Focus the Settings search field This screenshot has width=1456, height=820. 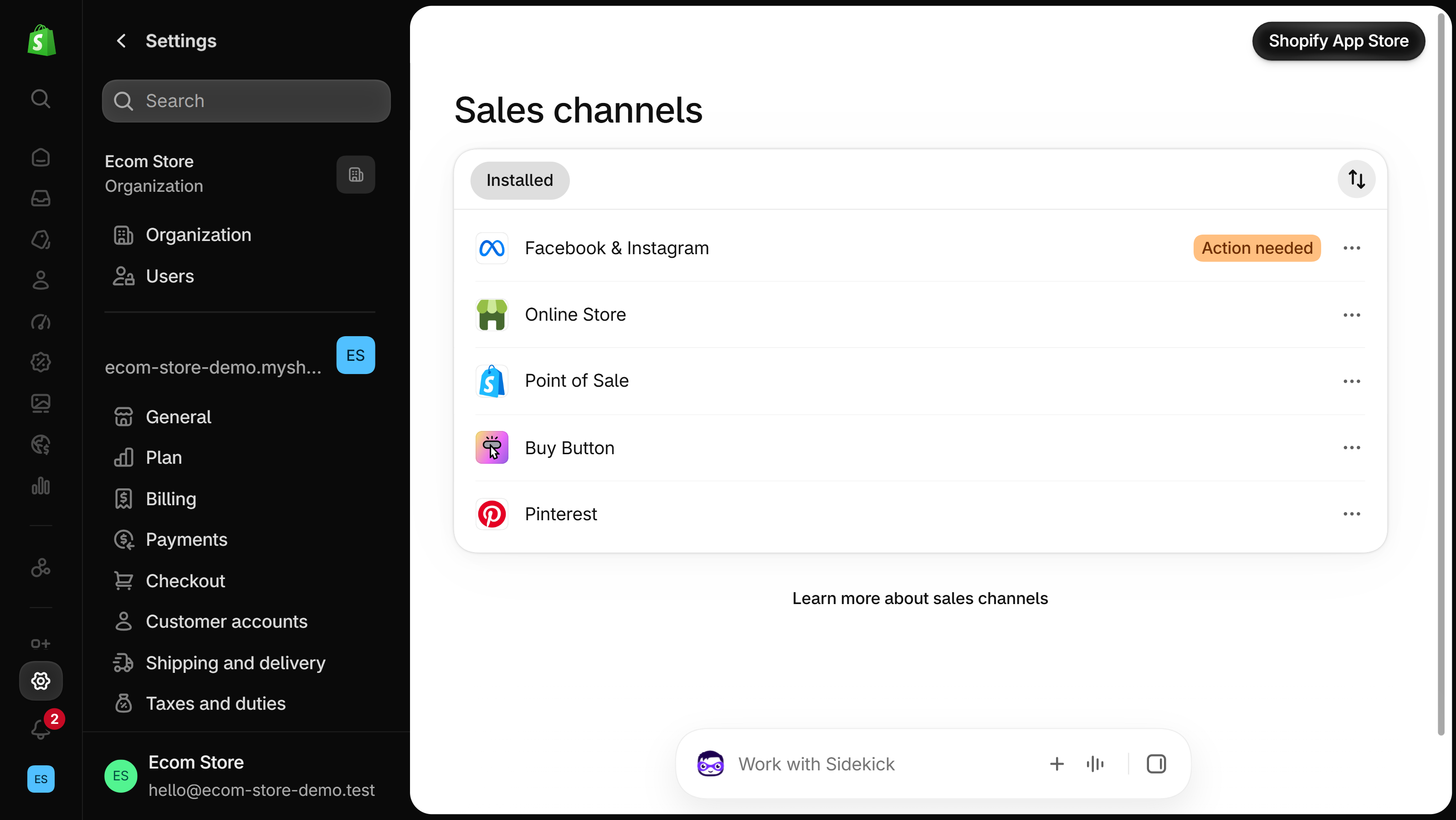(246, 101)
